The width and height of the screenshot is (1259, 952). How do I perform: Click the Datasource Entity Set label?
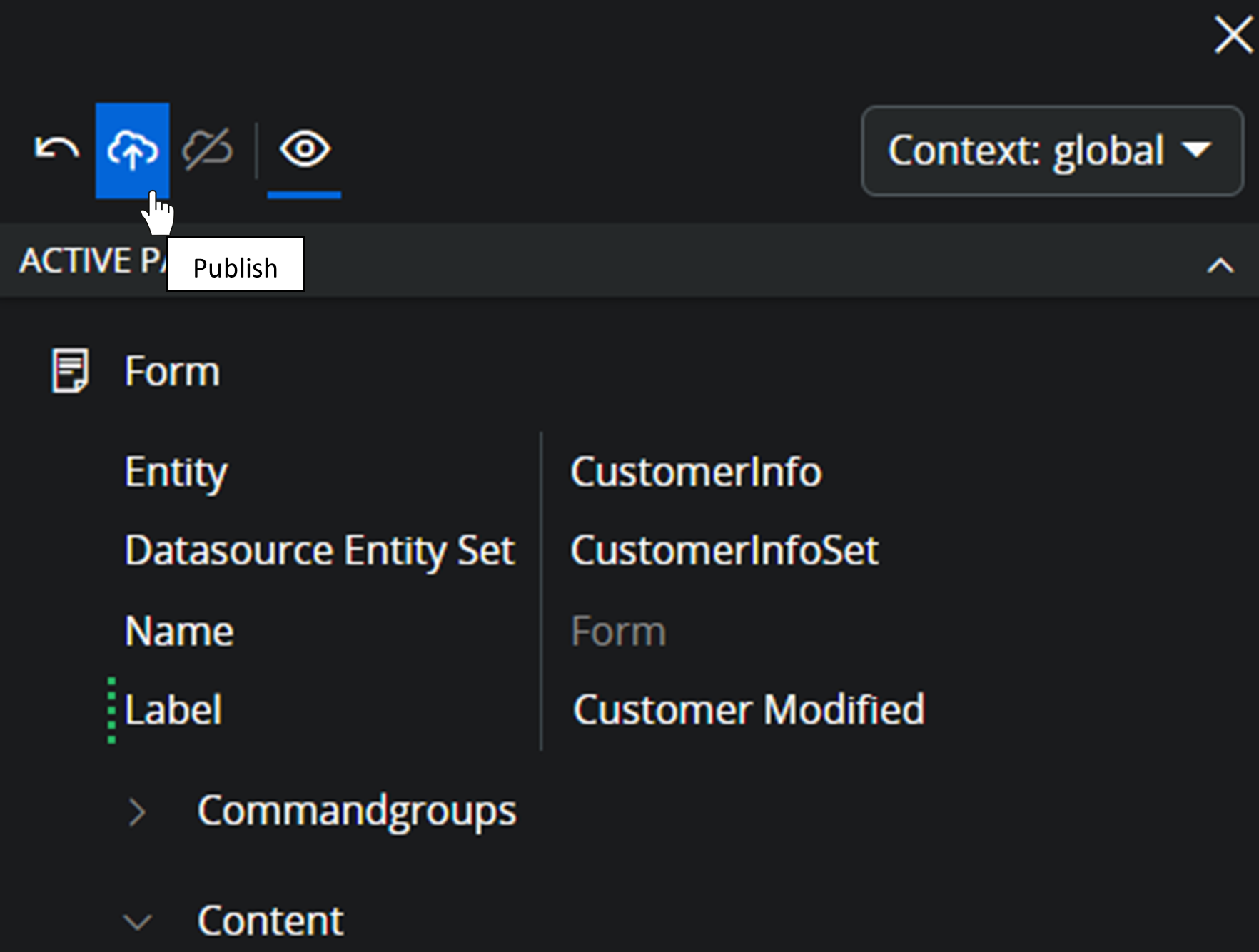pyautogui.click(x=319, y=551)
